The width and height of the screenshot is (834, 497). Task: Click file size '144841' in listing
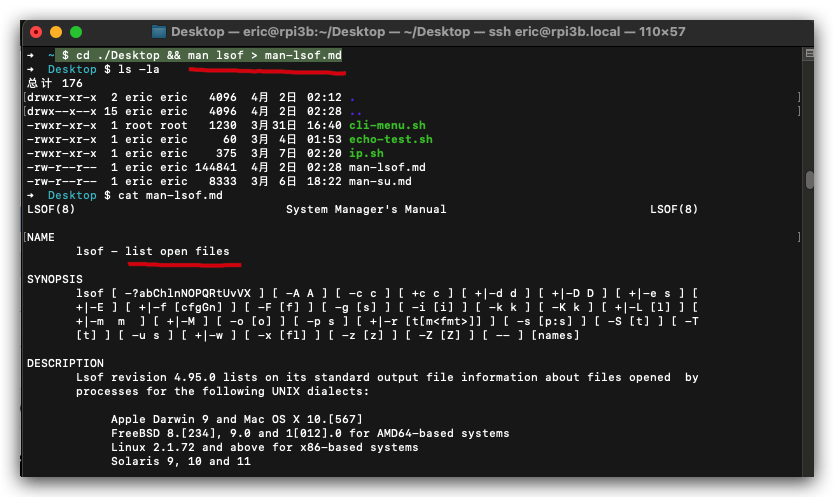[215, 167]
